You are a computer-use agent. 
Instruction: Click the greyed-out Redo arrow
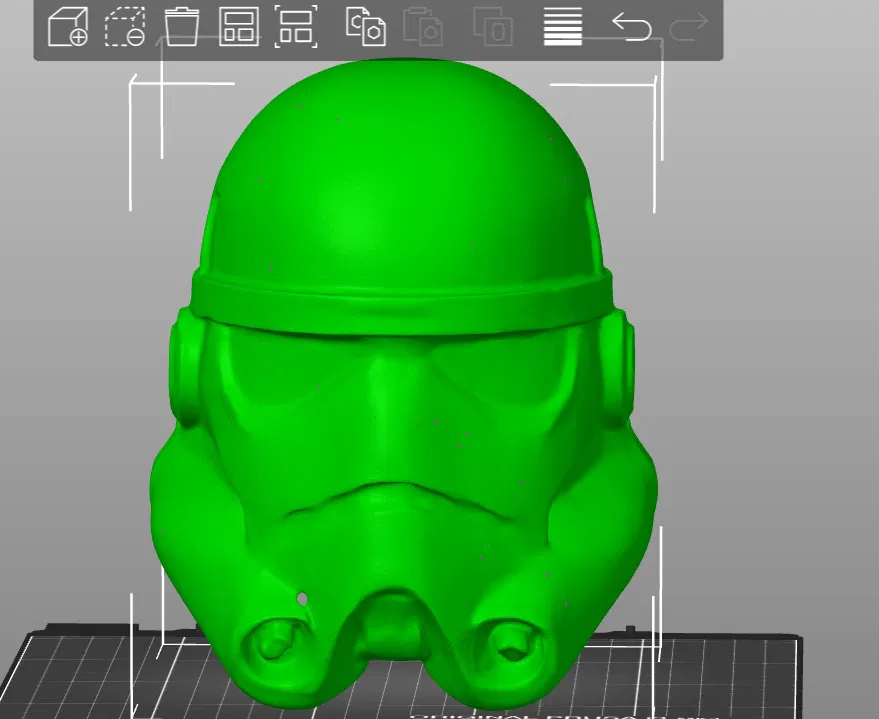[x=689, y=26]
